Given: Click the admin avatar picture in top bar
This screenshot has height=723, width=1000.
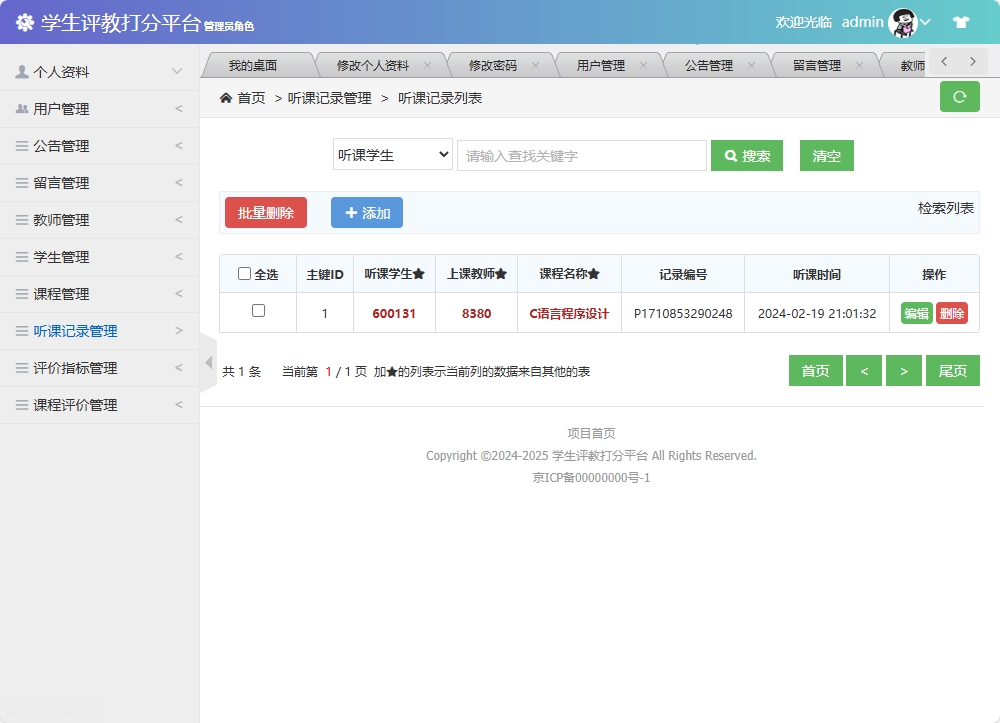Looking at the screenshot, I should tap(903, 21).
